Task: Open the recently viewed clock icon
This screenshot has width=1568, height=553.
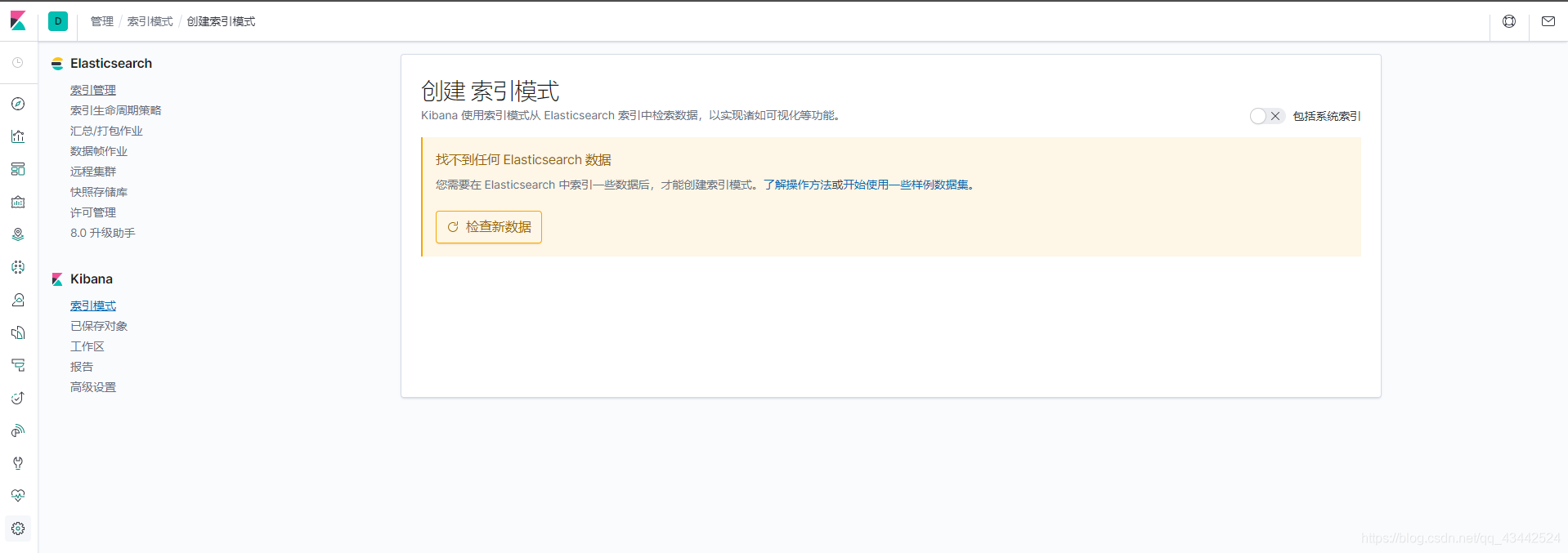Action: coord(18,63)
